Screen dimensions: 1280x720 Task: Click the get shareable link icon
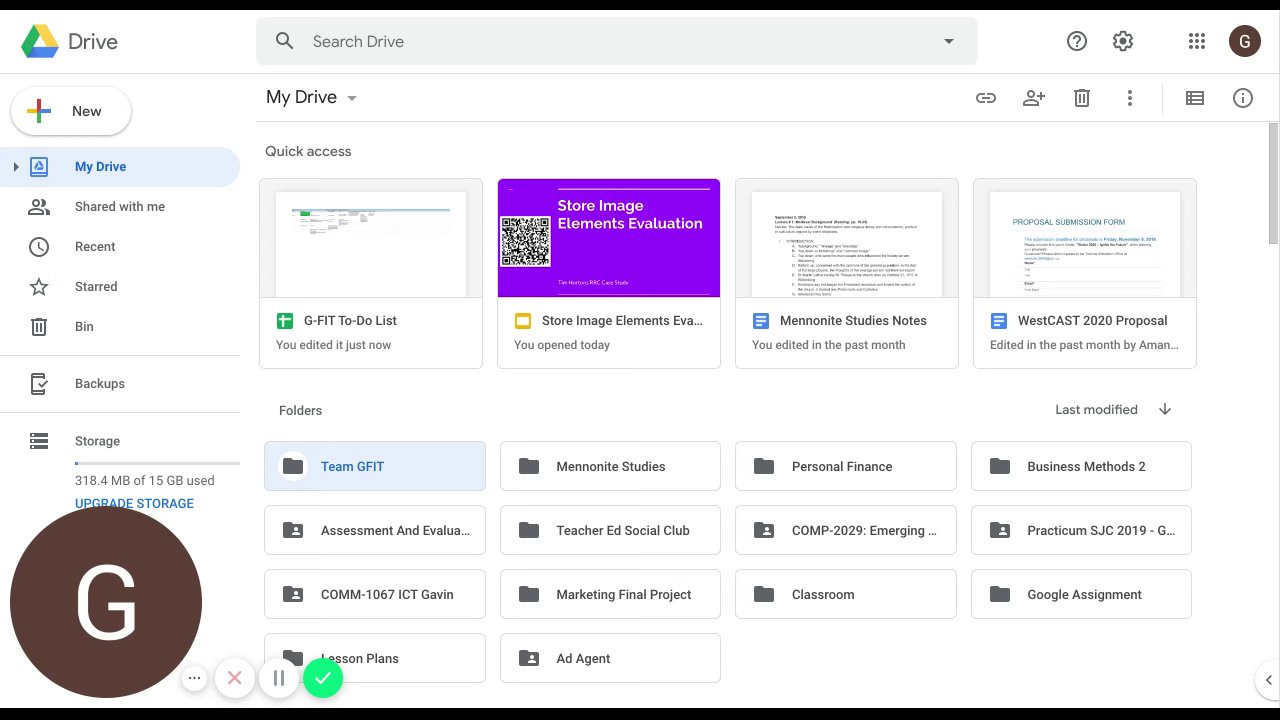tap(986, 98)
